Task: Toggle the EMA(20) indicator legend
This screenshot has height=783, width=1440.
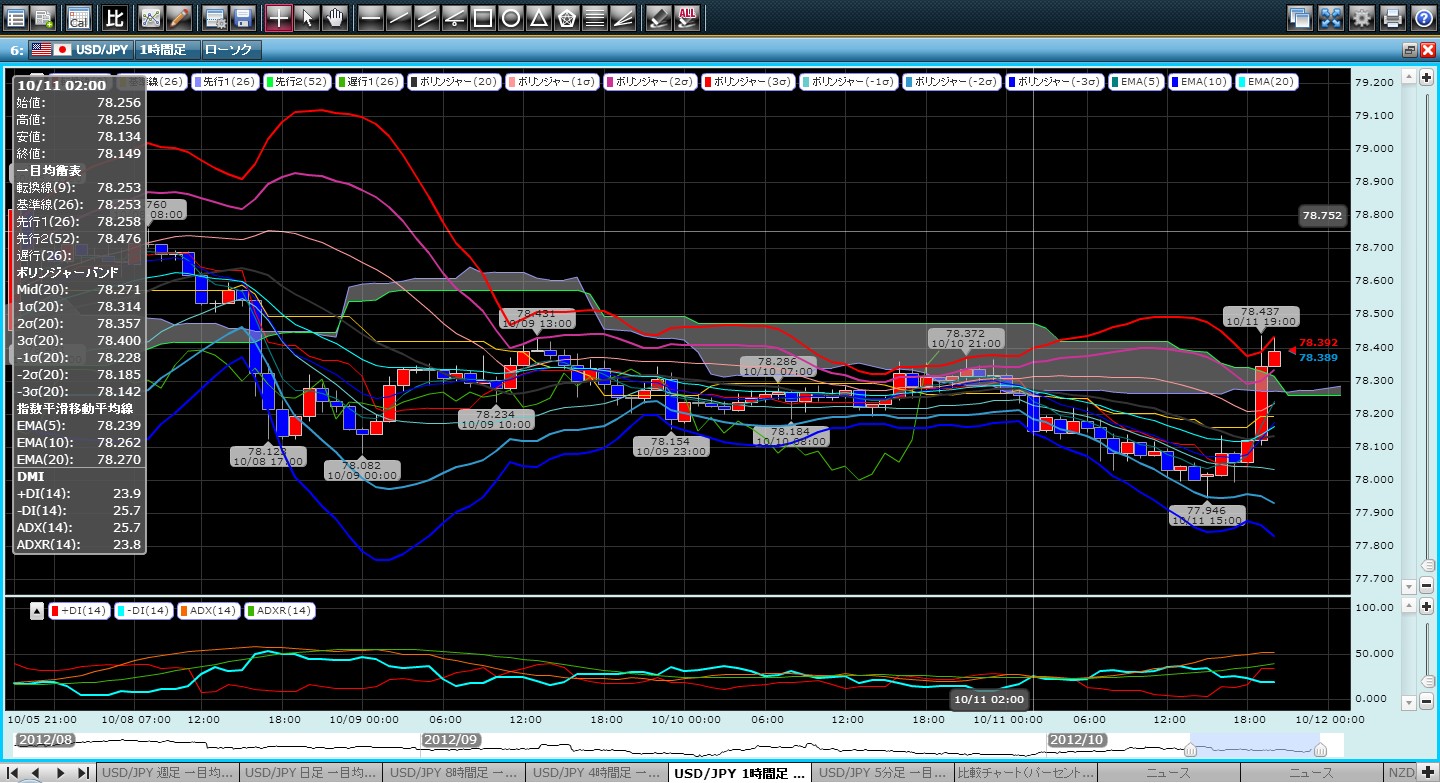Action: (x=1267, y=82)
